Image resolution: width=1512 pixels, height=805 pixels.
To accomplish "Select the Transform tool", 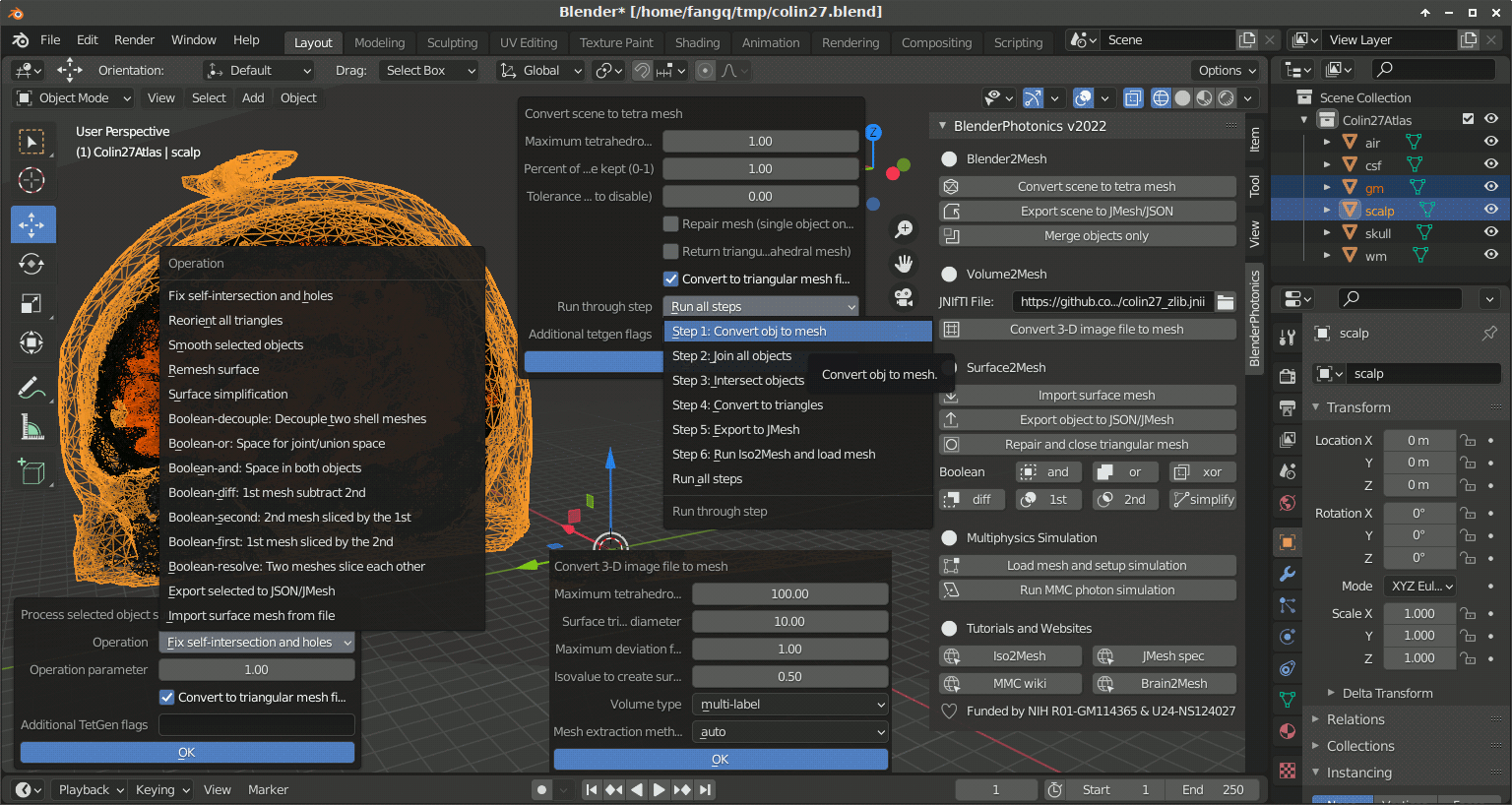I will (32, 342).
